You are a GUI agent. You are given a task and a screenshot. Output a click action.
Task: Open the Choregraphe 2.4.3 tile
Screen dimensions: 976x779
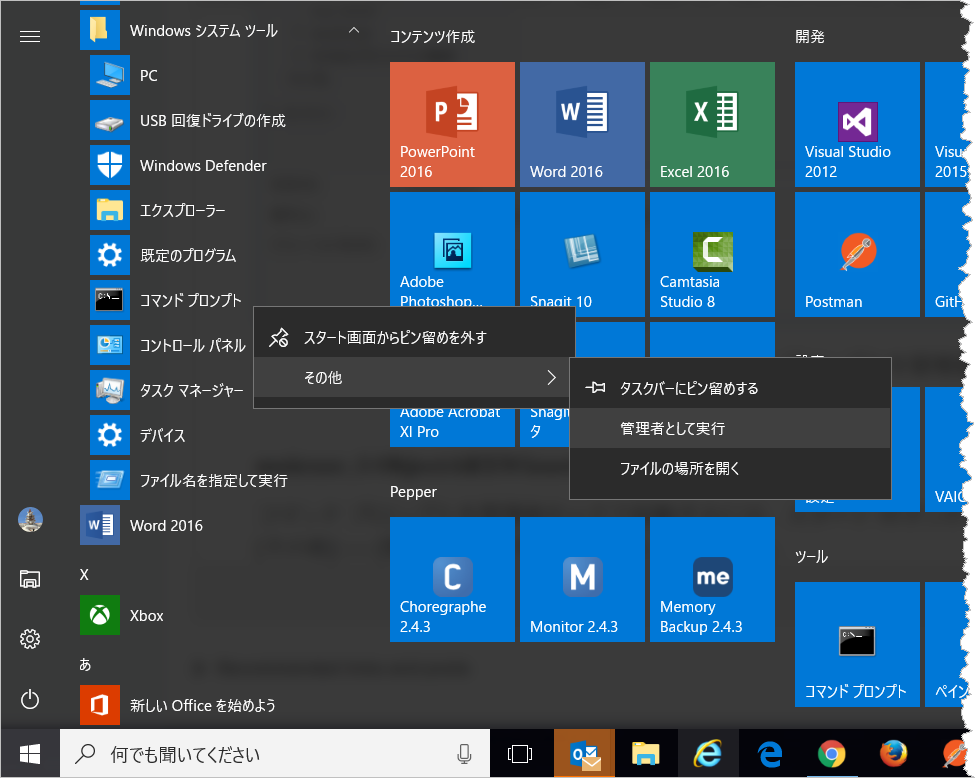pyautogui.click(x=452, y=579)
